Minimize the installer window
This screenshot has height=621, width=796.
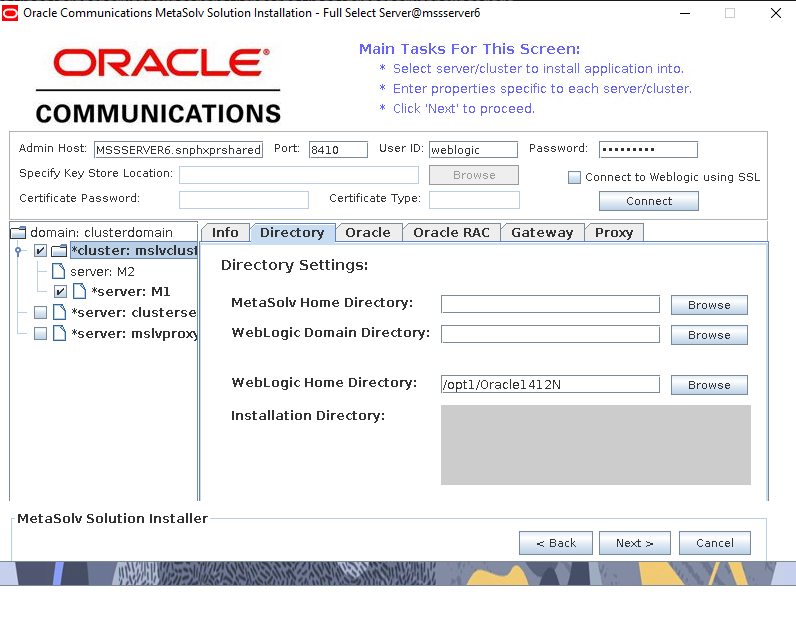pyautogui.click(x=685, y=13)
